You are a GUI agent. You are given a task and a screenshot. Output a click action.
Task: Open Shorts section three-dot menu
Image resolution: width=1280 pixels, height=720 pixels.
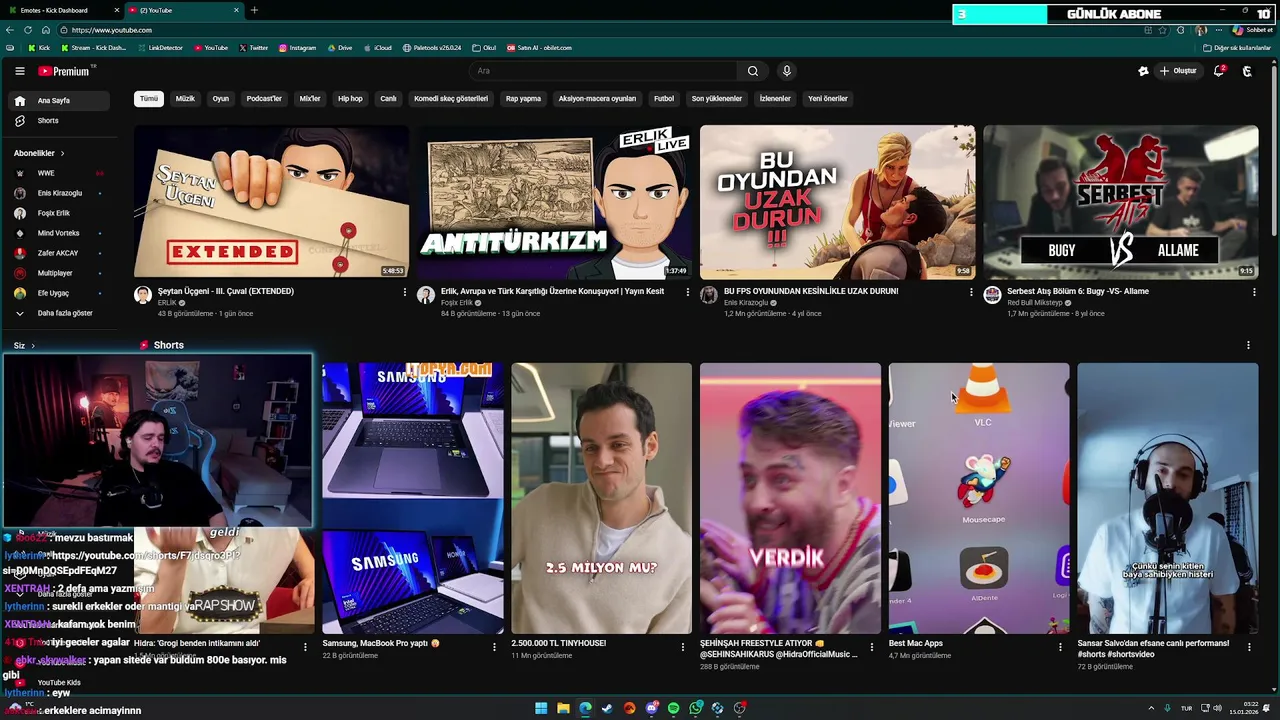coord(1248,345)
